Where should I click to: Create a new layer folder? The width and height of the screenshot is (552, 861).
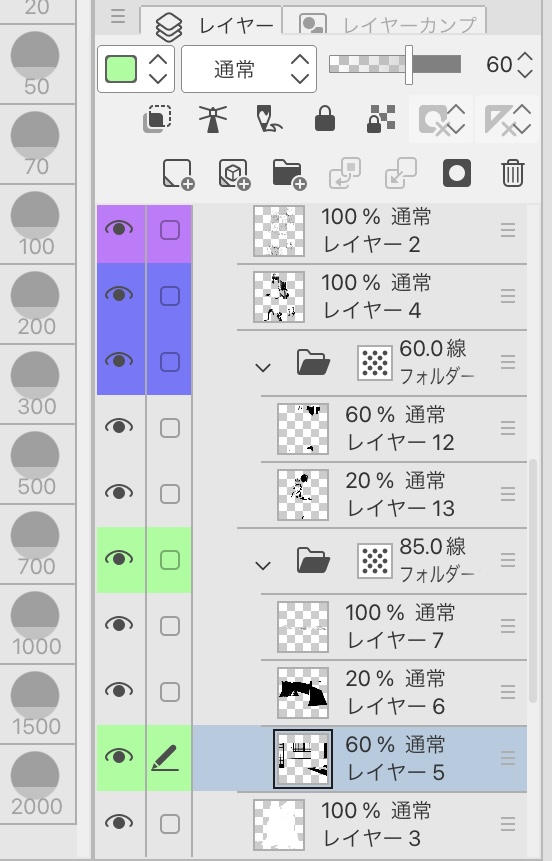point(289,174)
